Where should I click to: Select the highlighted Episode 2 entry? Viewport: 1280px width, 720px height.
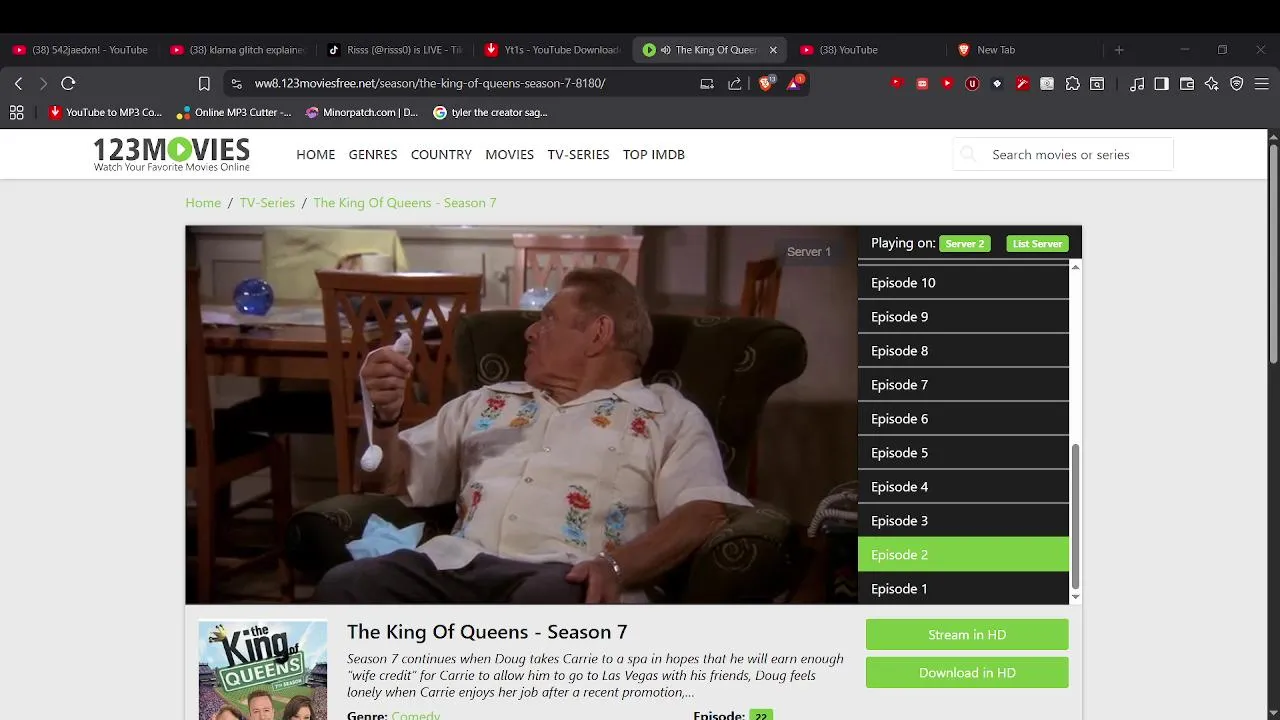click(963, 555)
